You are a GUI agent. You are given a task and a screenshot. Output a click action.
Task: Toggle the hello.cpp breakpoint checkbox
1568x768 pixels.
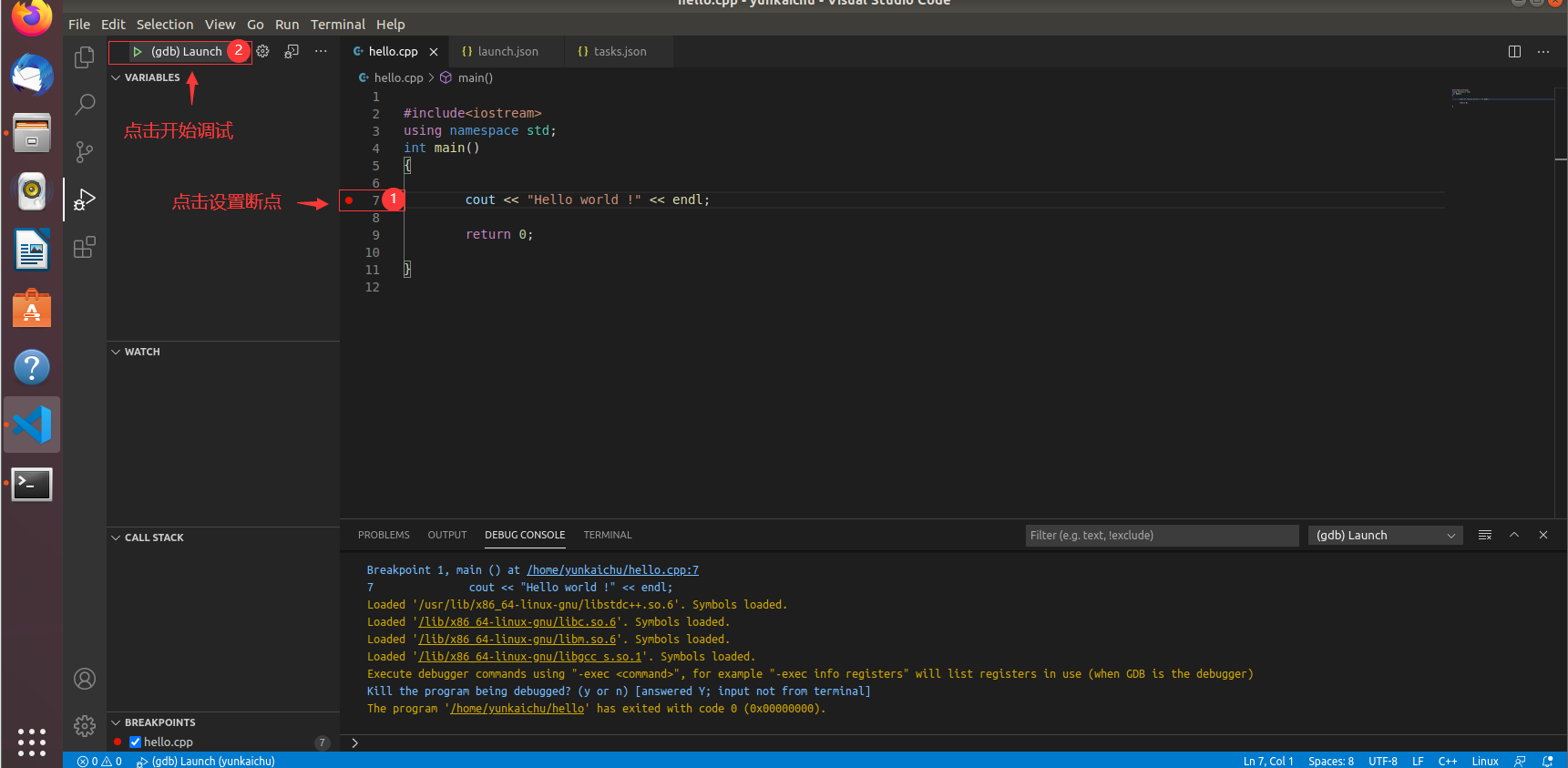point(135,742)
